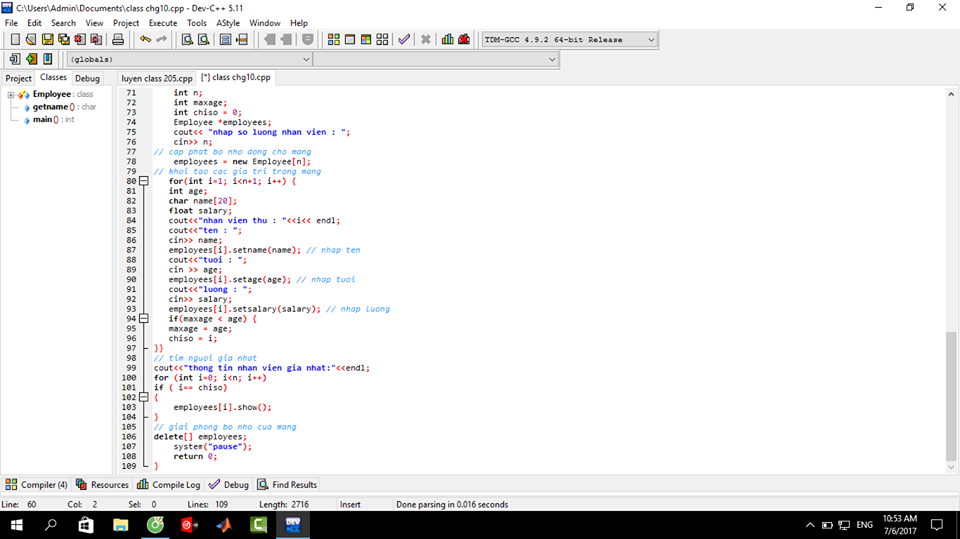Toggle code fold at line 102
Viewport: 960px width, 539px height.
[x=145, y=397]
